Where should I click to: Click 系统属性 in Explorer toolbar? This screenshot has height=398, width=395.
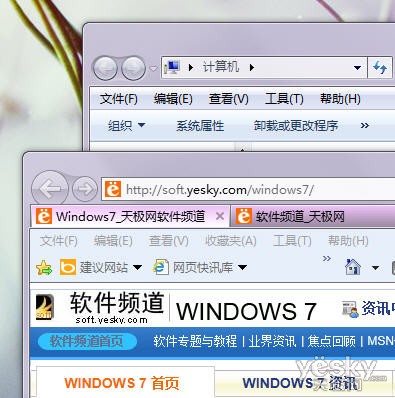[200, 126]
